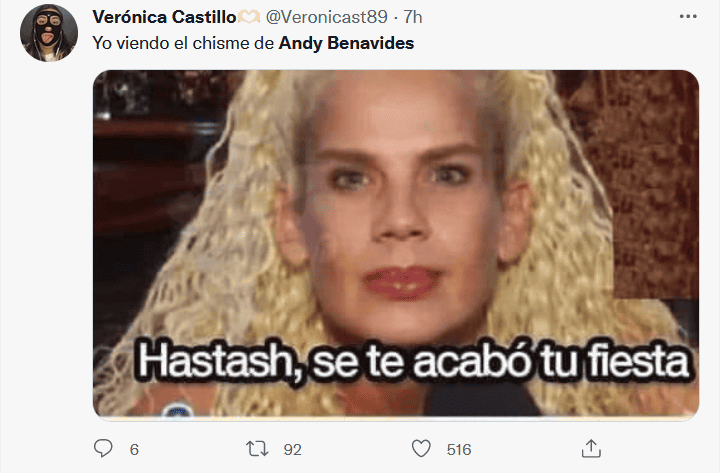Viewport: 727px width, 473px height.
Task: Open the GIF of the blonde wig person
Action: pyautogui.click(x=396, y=244)
